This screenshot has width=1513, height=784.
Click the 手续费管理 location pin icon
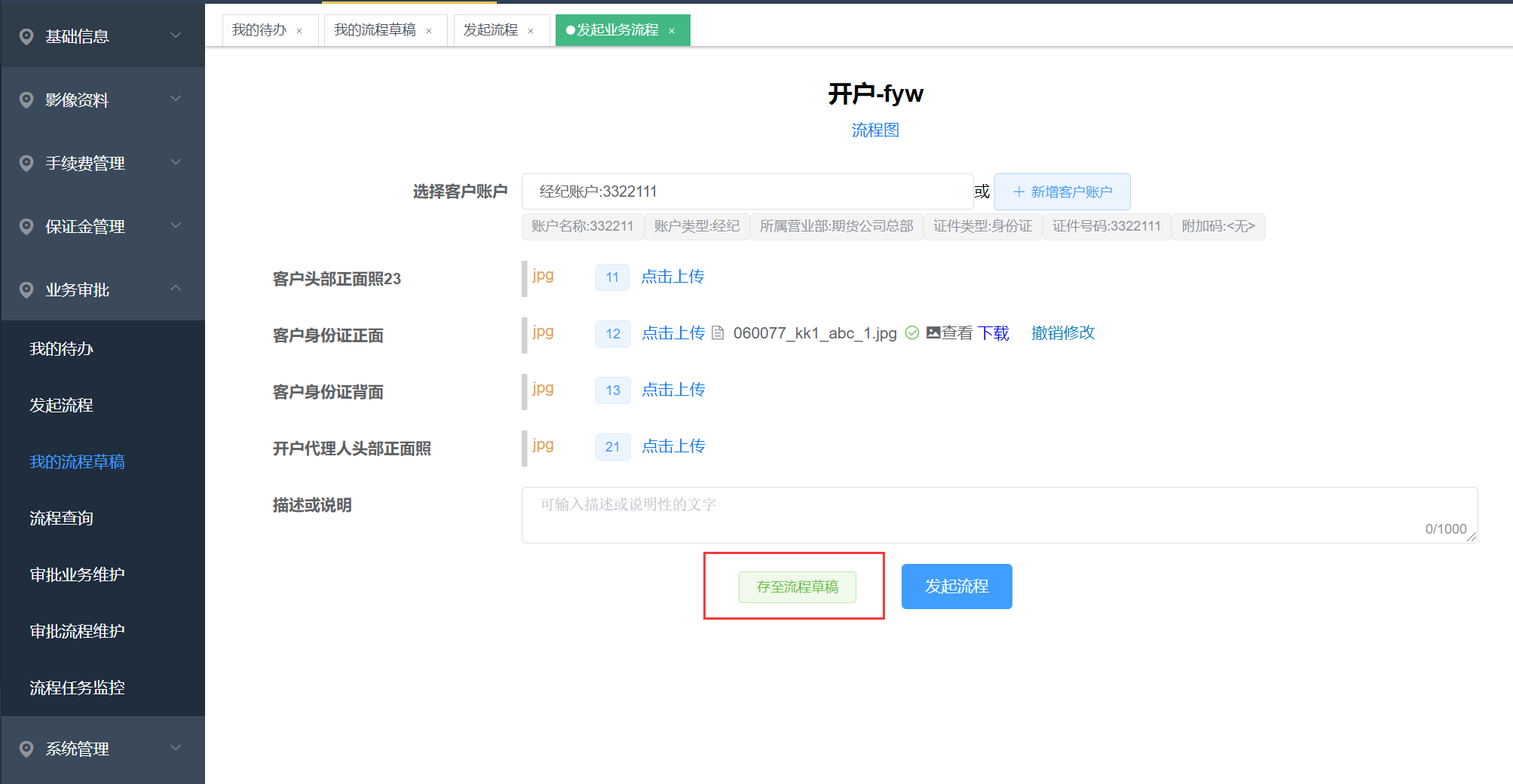pyautogui.click(x=26, y=163)
